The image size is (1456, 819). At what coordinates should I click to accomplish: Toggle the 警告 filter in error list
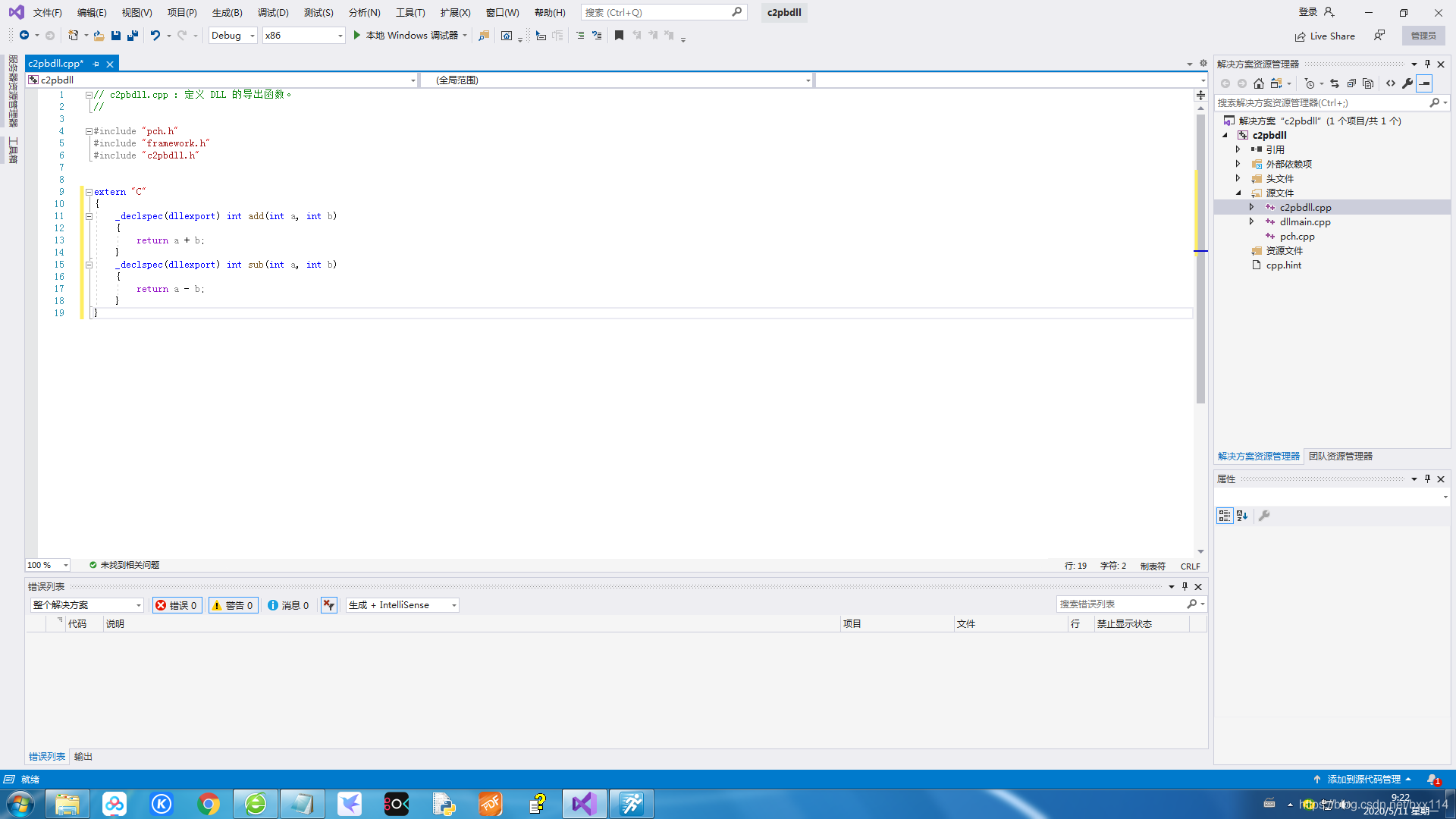click(x=233, y=605)
